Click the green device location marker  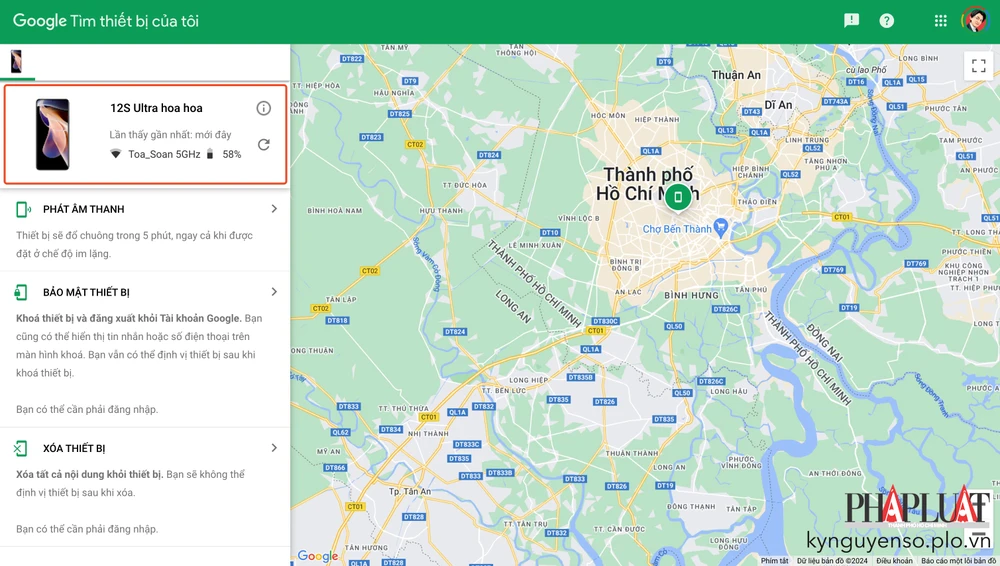[x=678, y=197]
